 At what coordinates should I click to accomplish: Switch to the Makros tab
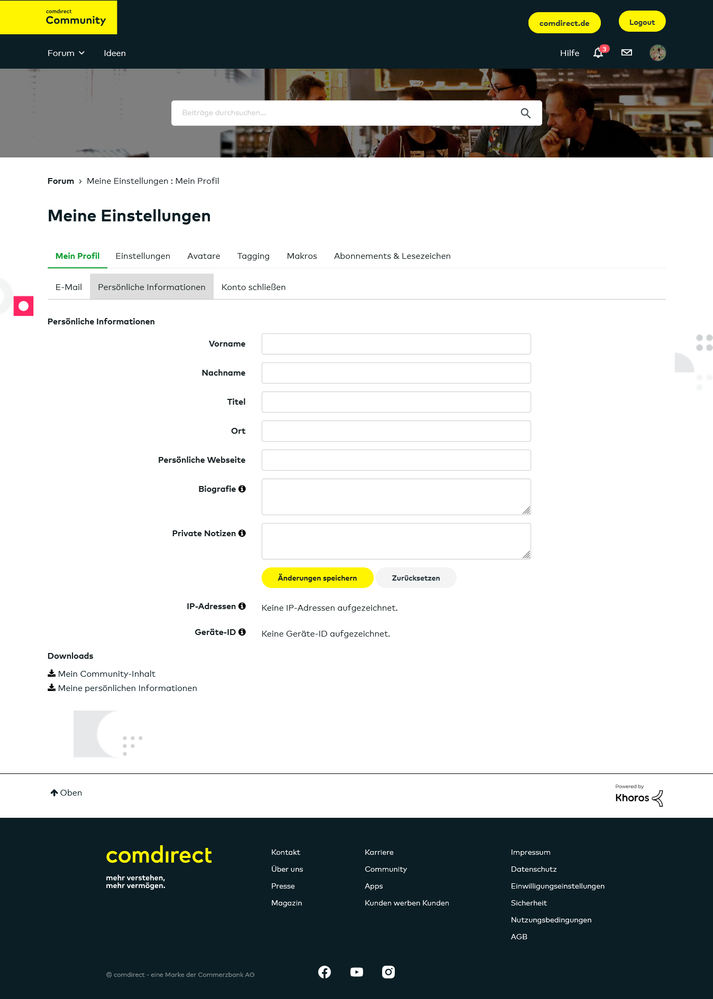tap(301, 255)
